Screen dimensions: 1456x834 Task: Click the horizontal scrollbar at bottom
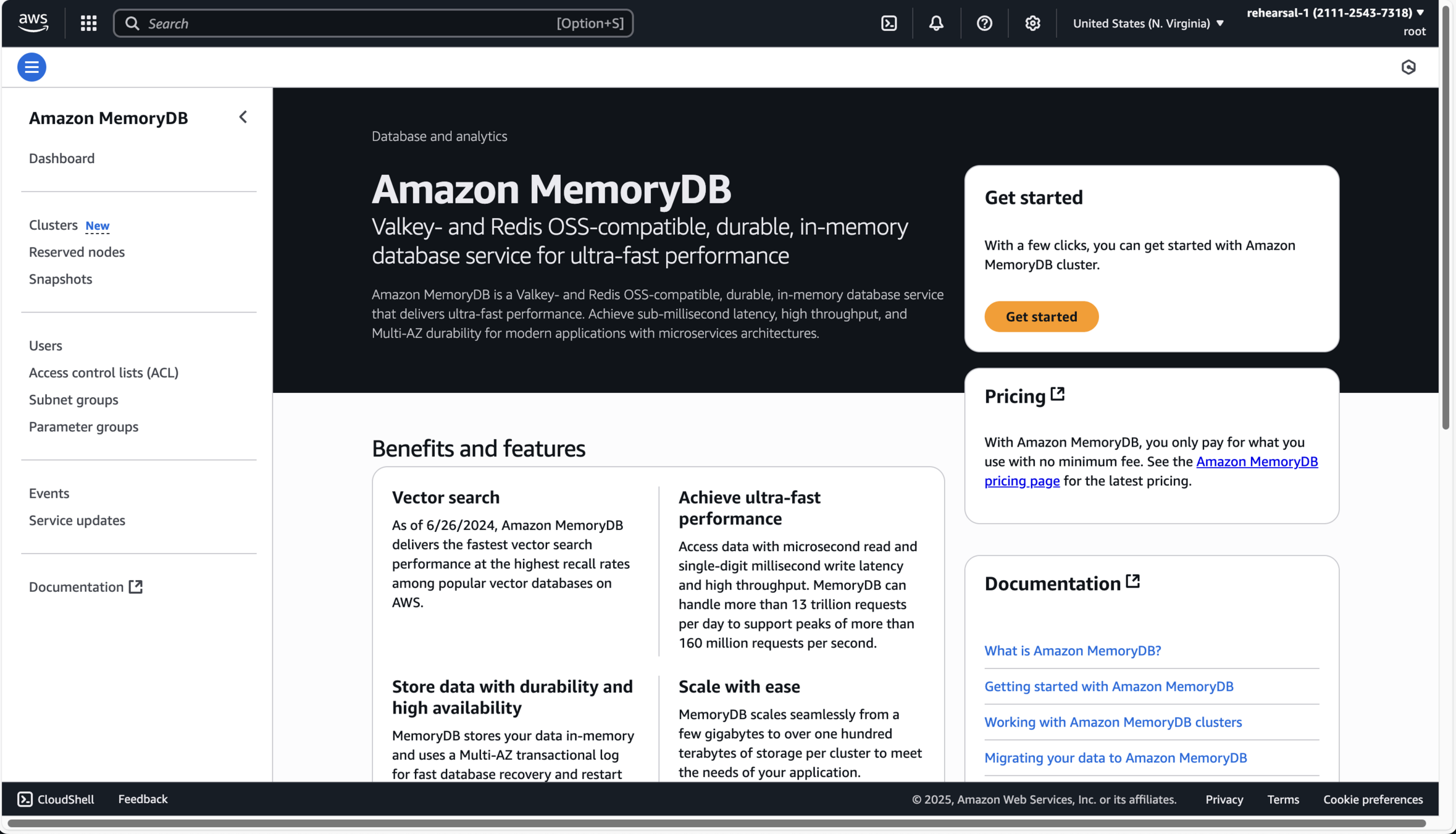[716, 823]
